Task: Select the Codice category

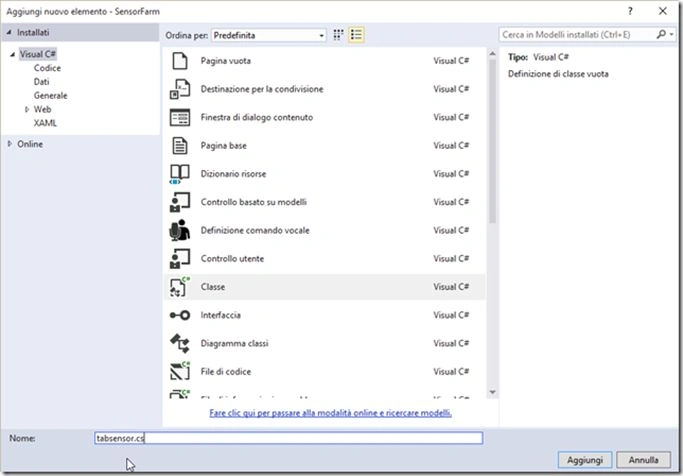Action: click(47, 68)
